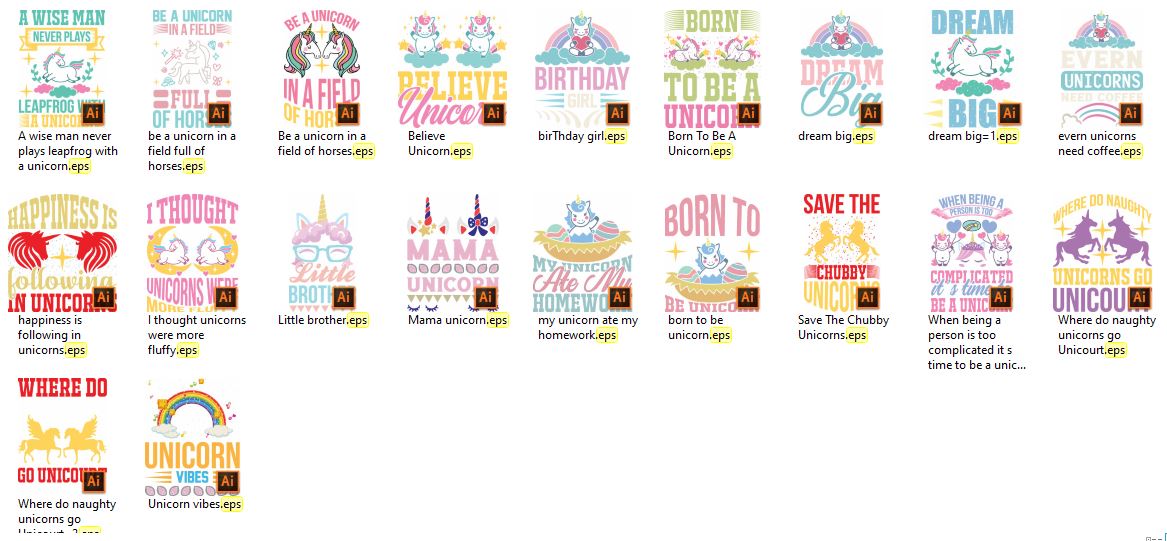Select happiness is following in unicorns thumbnail

63,252
